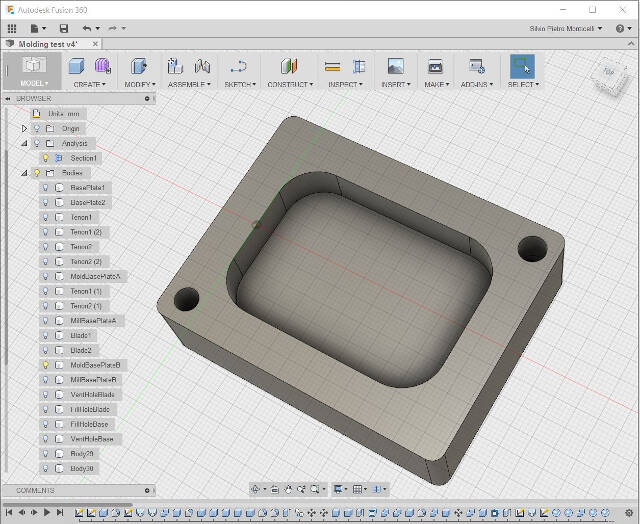The image size is (640, 524).
Task: Open the INSERT menu
Action: [x=396, y=84]
